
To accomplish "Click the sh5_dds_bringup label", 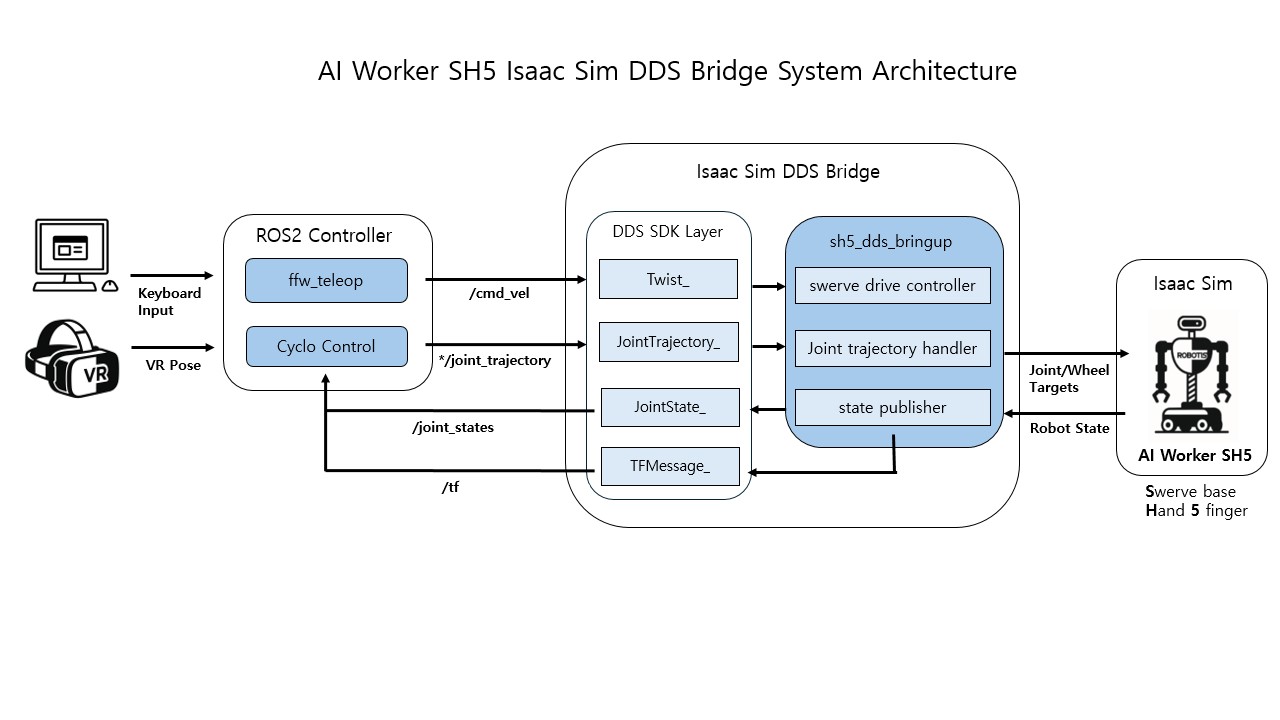I will (x=891, y=241).
